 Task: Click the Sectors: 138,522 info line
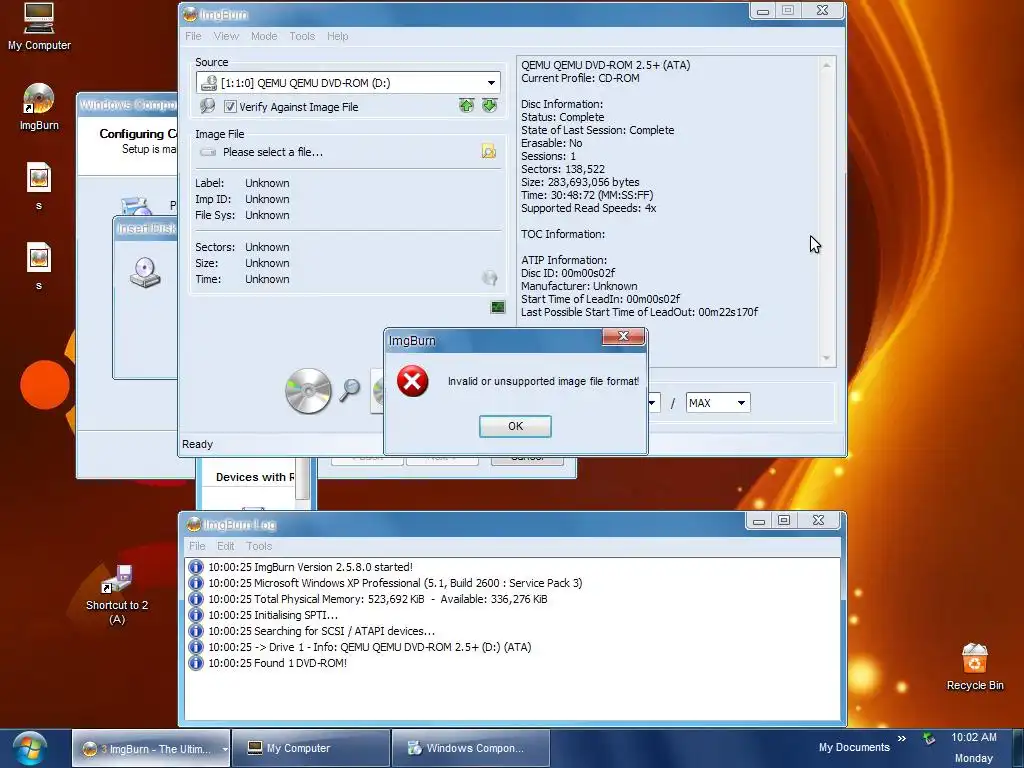point(563,169)
